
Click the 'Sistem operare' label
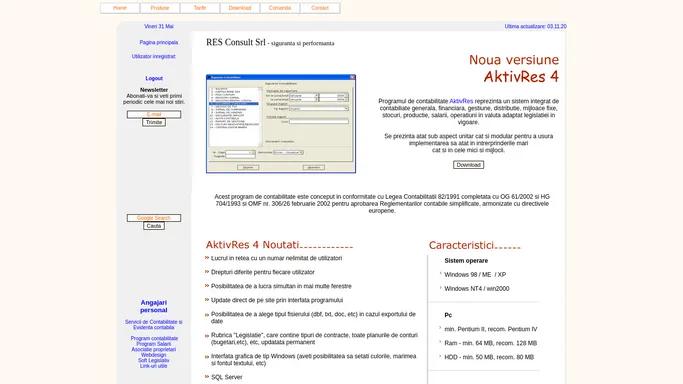pos(466,261)
